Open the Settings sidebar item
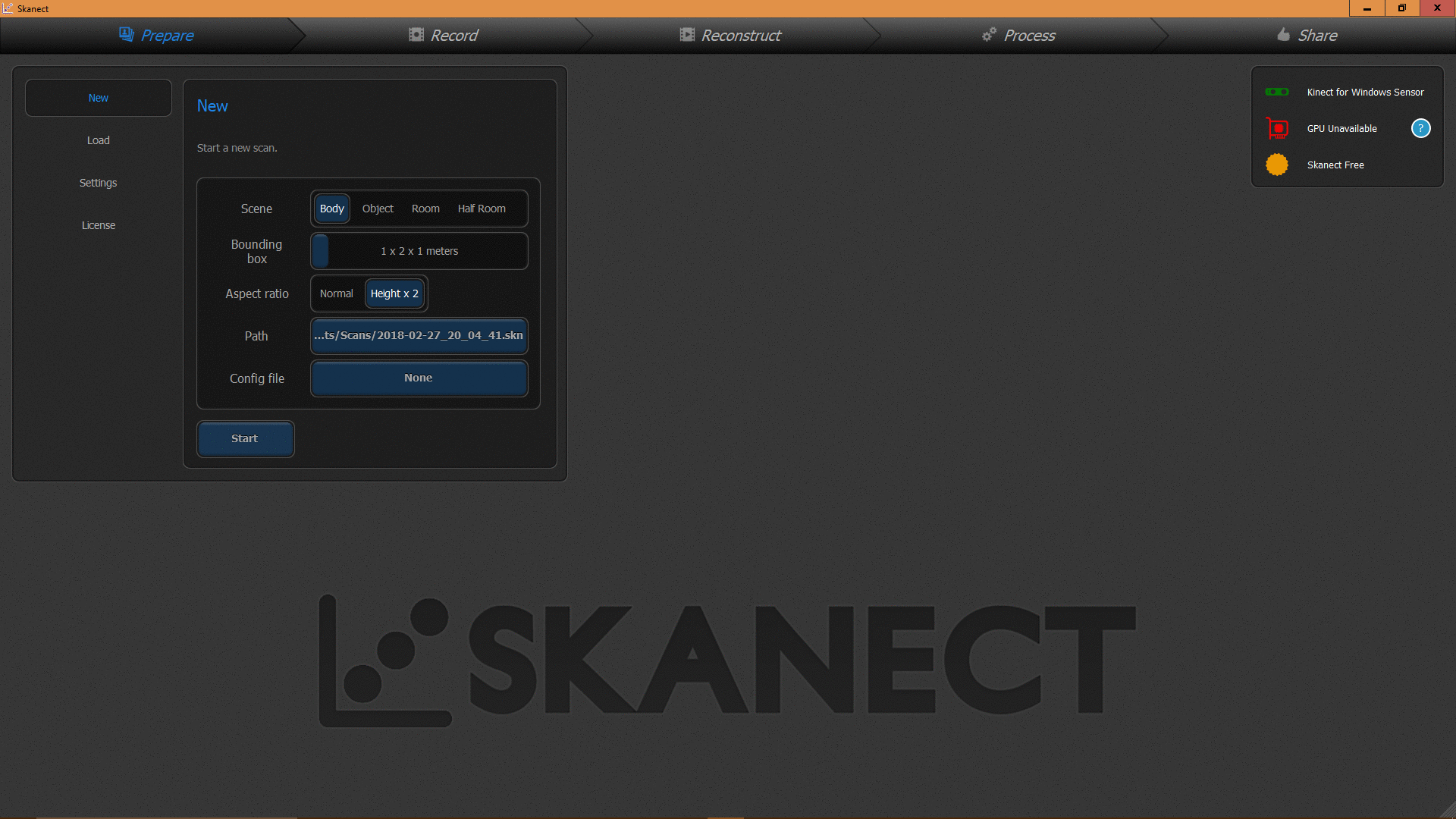This screenshot has height=819, width=1456. (99, 183)
